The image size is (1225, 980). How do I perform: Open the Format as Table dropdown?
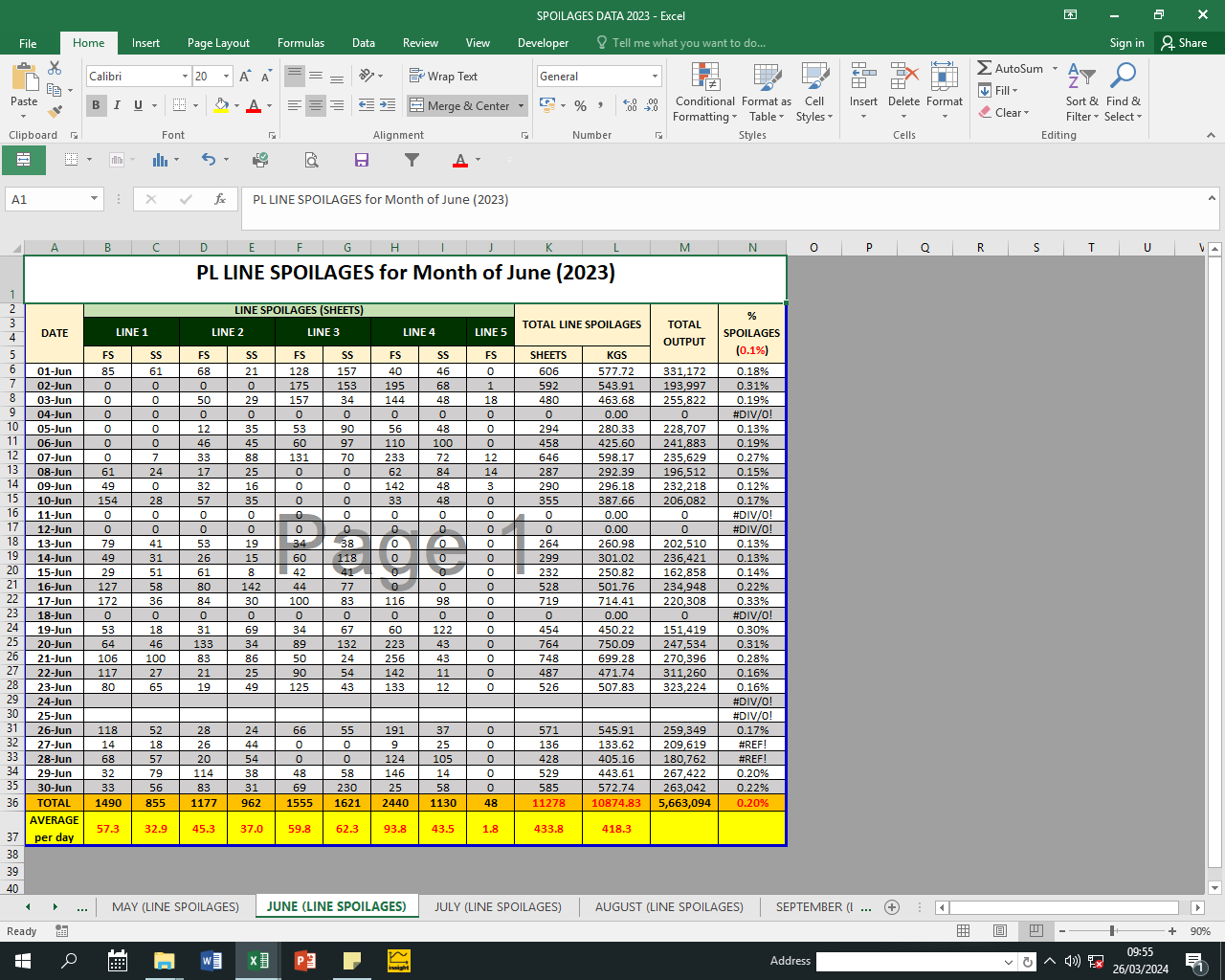click(x=766, y=93)
